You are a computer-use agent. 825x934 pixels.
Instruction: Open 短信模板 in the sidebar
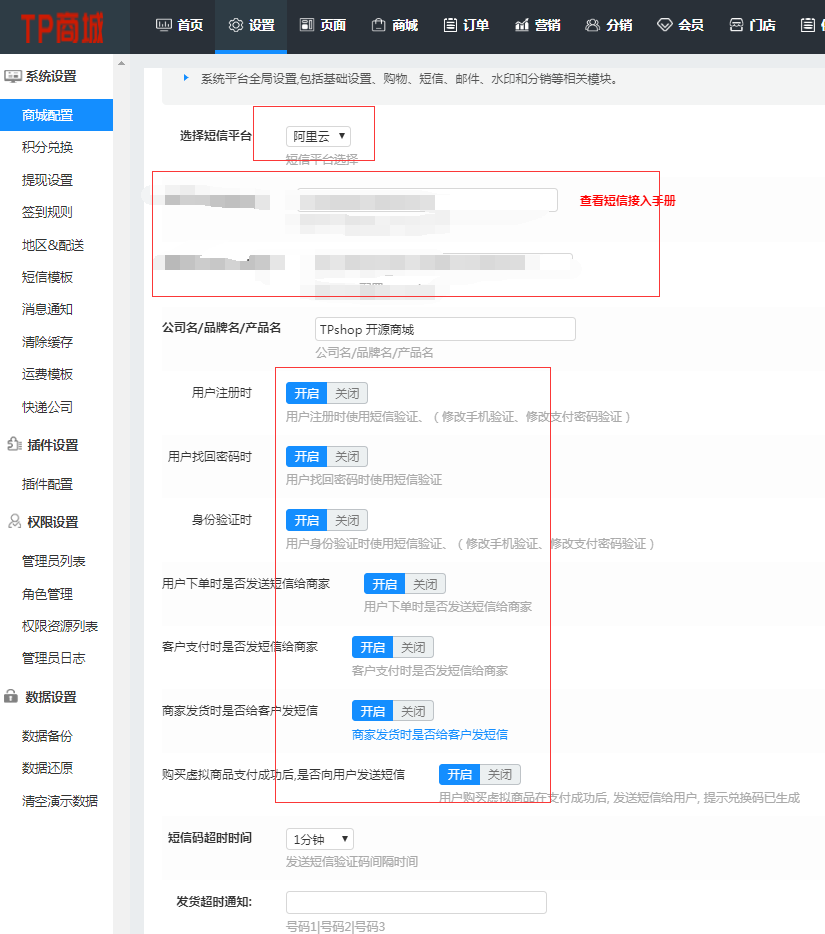tap(47, 277)
